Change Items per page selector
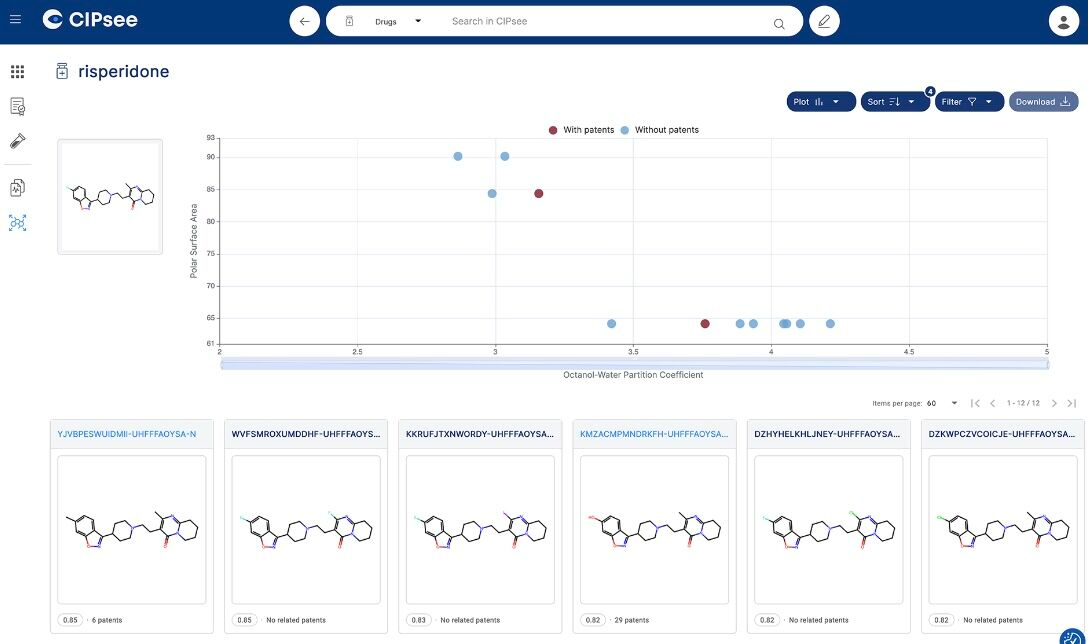This screenshot has height=644, width=1088. tap(941, 403)
